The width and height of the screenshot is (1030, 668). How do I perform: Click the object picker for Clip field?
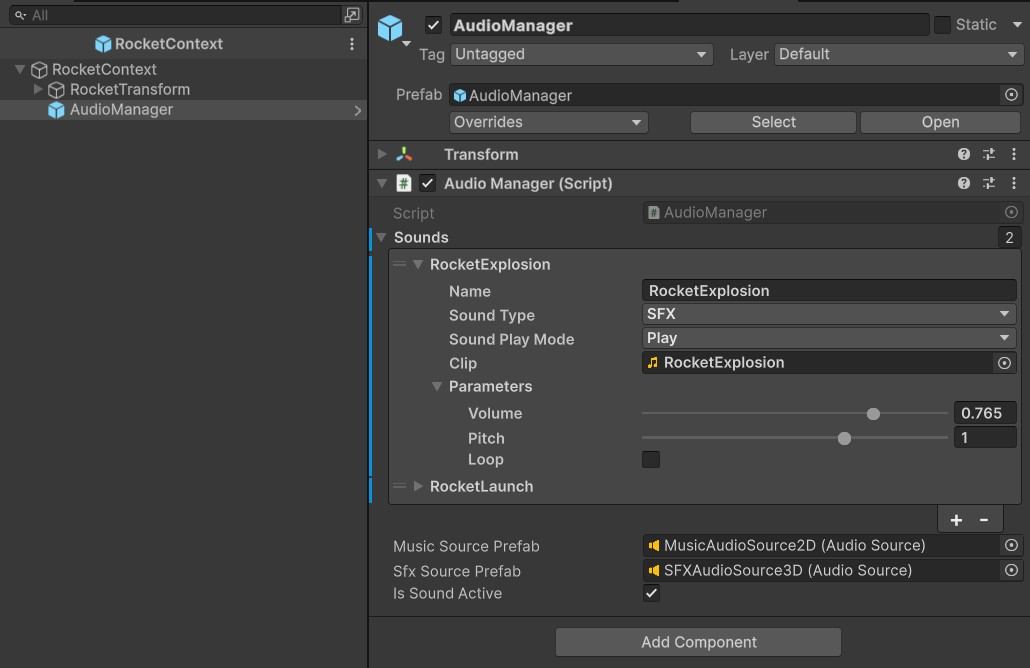coord(1005,363)
